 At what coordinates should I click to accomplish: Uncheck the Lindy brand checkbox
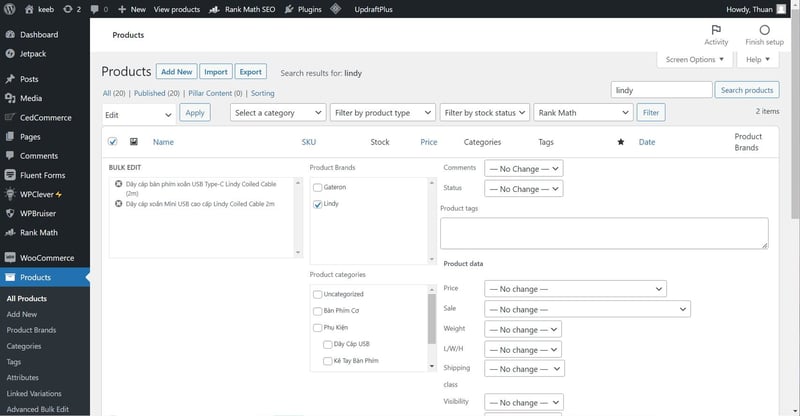tap(318, 204)
